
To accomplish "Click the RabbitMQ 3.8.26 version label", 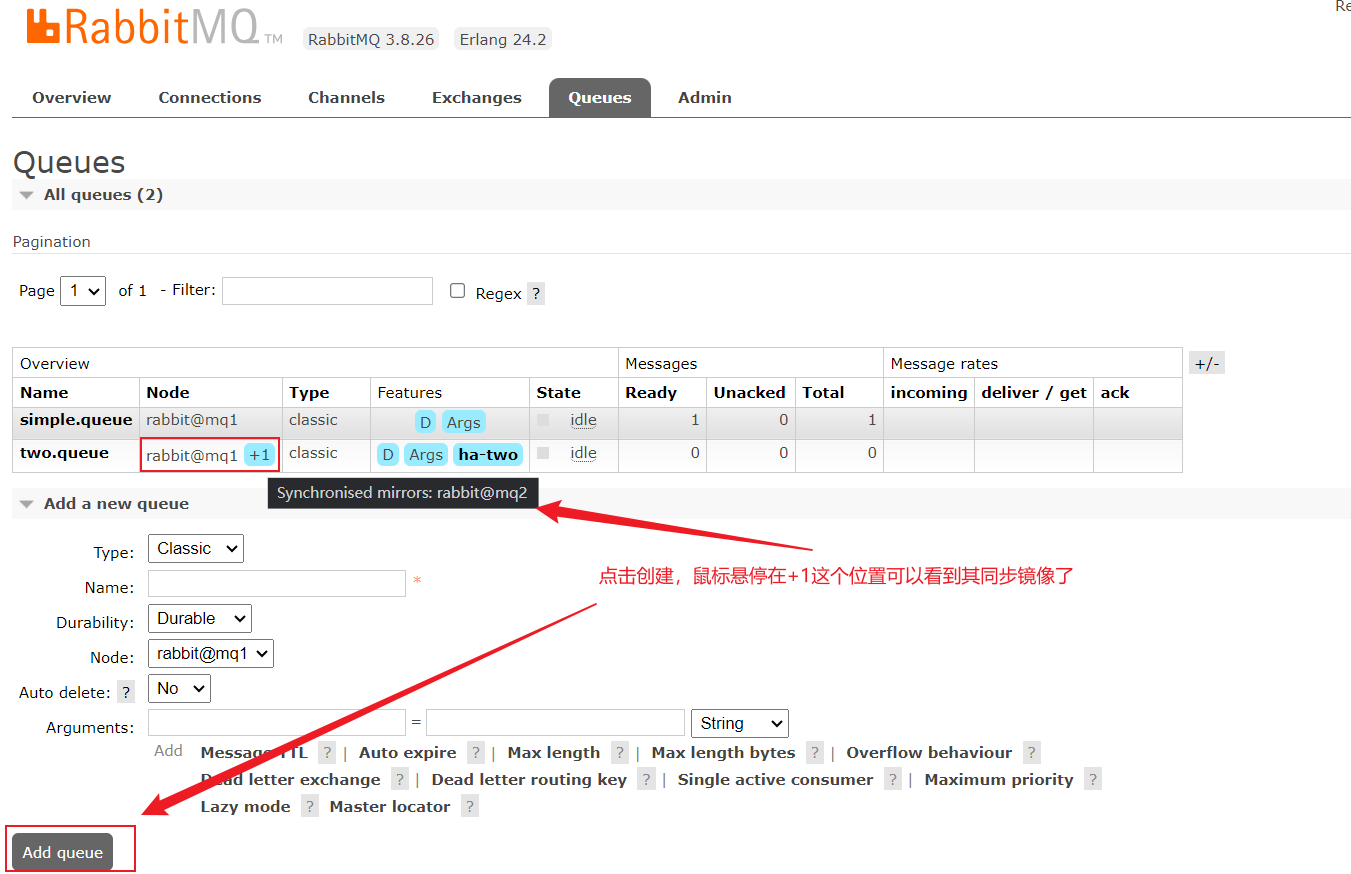I will (x=371, y=40).
